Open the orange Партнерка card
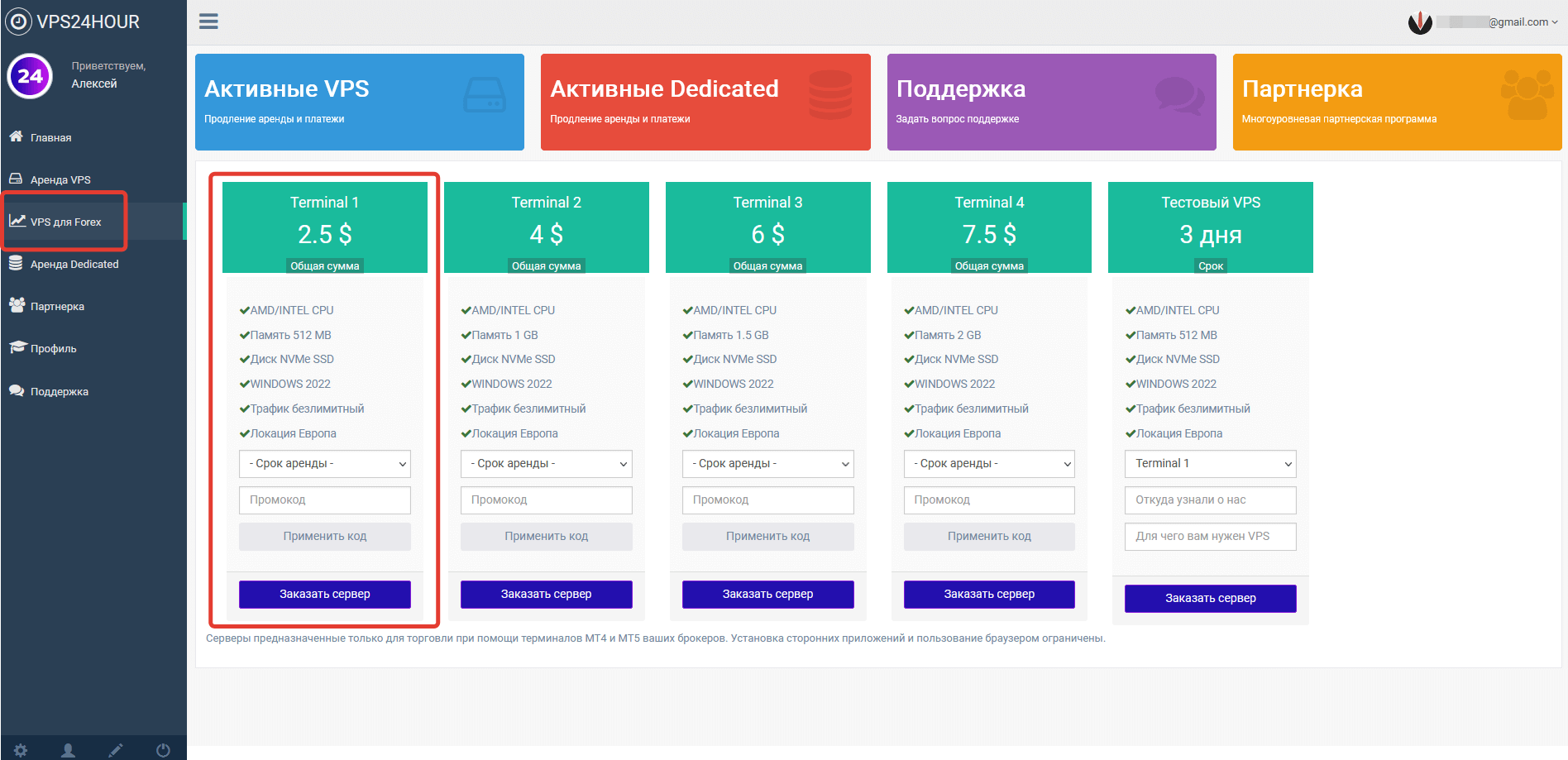Viewport: 1568px width, 760px height. [x=1397, y=103]
